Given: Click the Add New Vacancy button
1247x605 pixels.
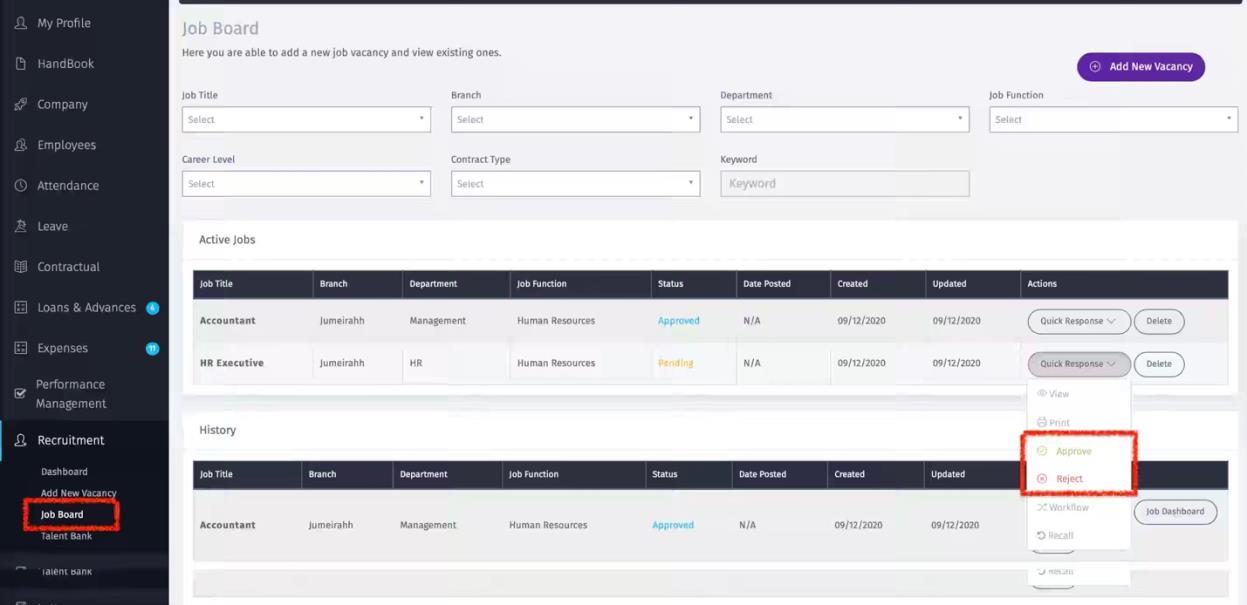Looking at the screenshot, I should pos(1141,67).
